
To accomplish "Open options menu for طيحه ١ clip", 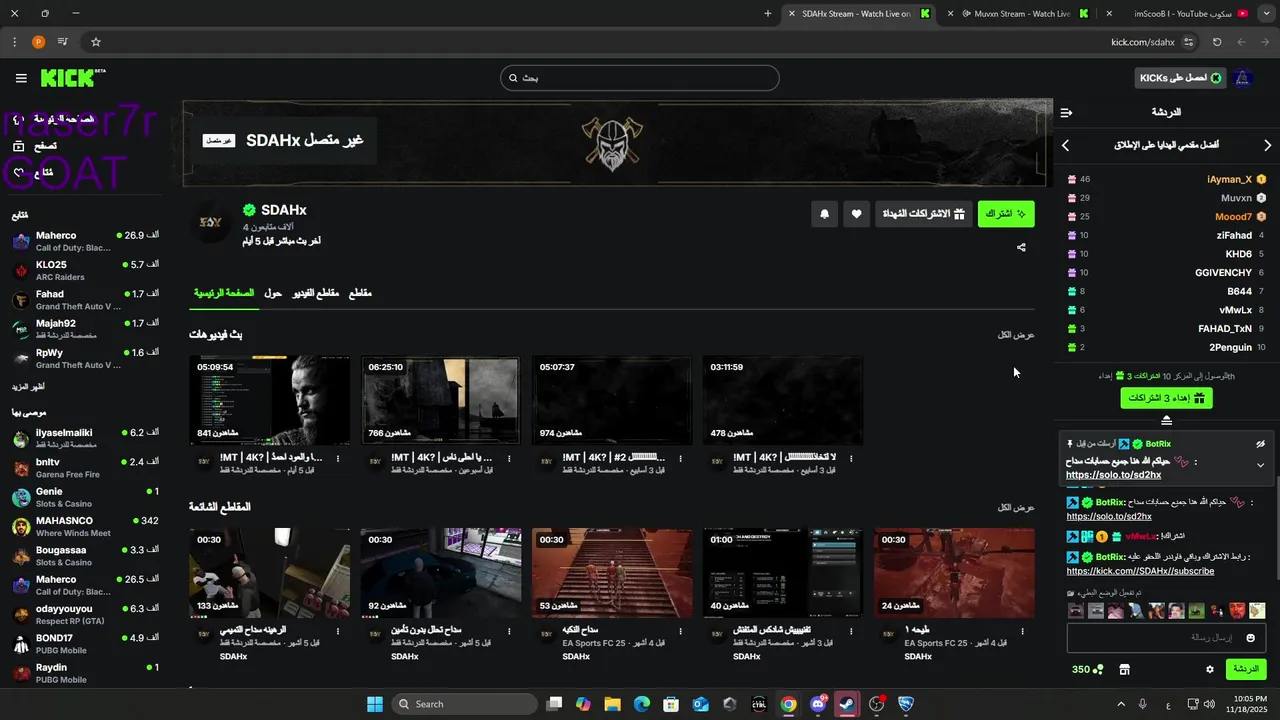I will click(1022, 631).
